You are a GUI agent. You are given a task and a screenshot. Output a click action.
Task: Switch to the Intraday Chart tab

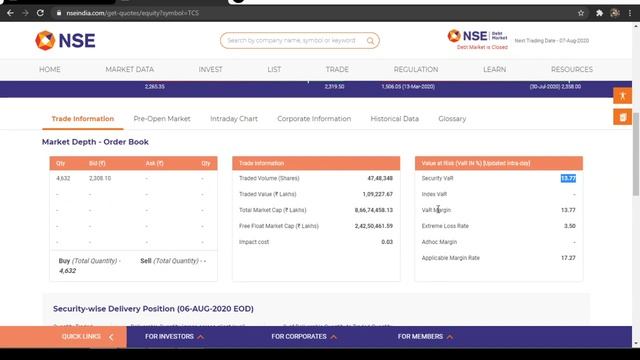coord(234,119)
